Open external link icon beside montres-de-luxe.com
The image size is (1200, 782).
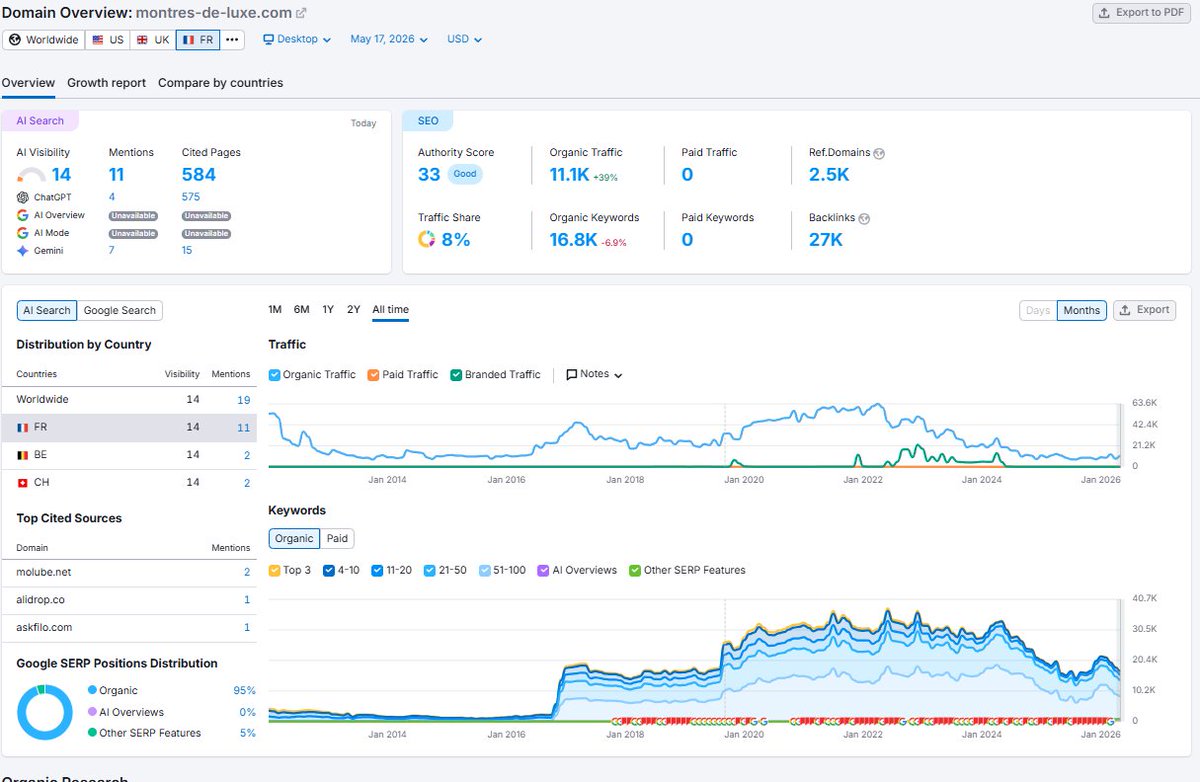point(302,14)
